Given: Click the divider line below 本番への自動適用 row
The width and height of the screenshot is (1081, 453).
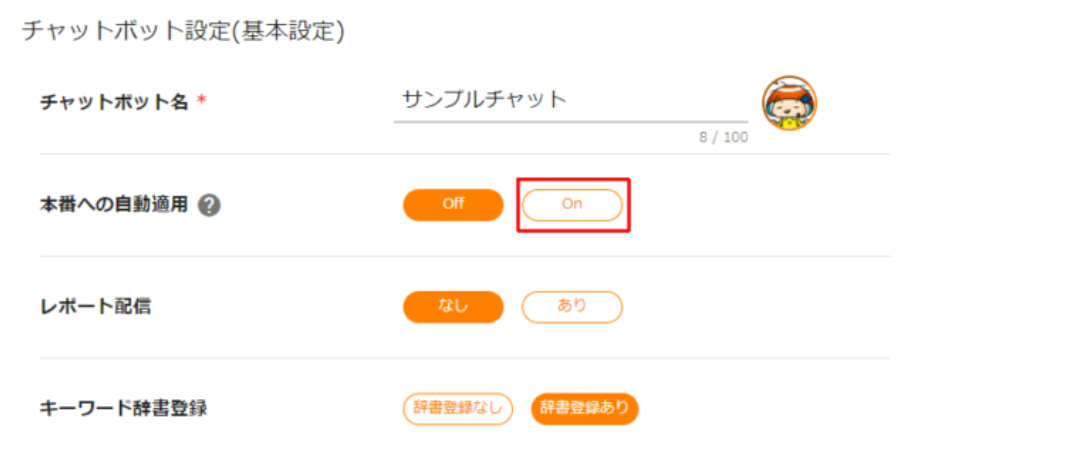Looking at the screenshot, I should (464, 256).
